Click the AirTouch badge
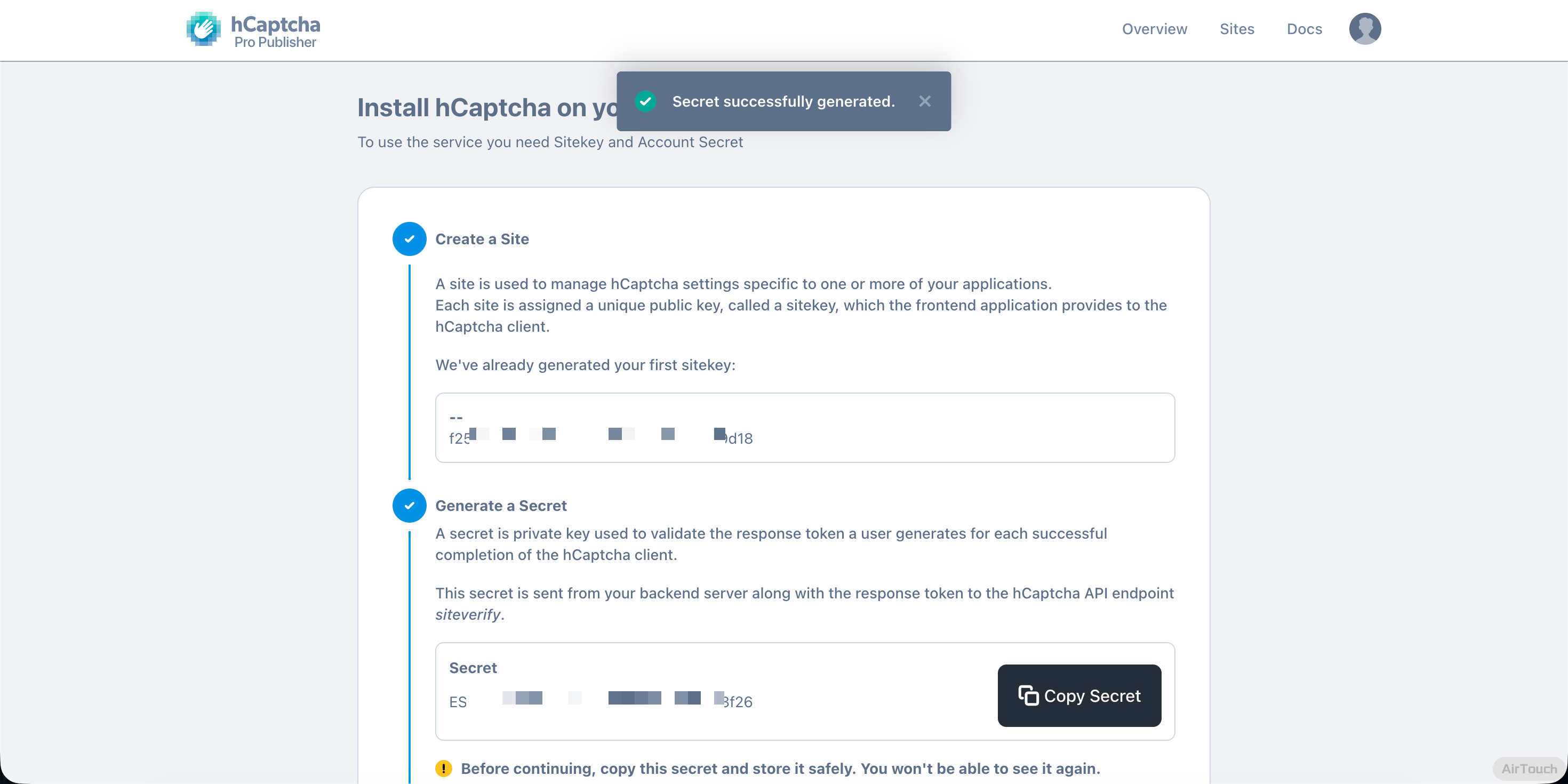The image size is (1568, 784). tap(1529, 768)
